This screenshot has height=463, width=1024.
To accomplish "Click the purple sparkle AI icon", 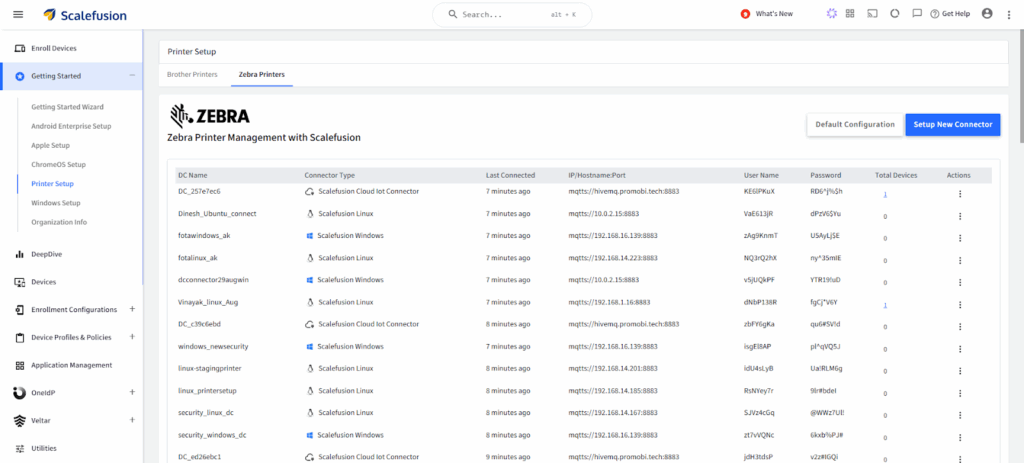I will pyautogui.click(x=831, y=14).
